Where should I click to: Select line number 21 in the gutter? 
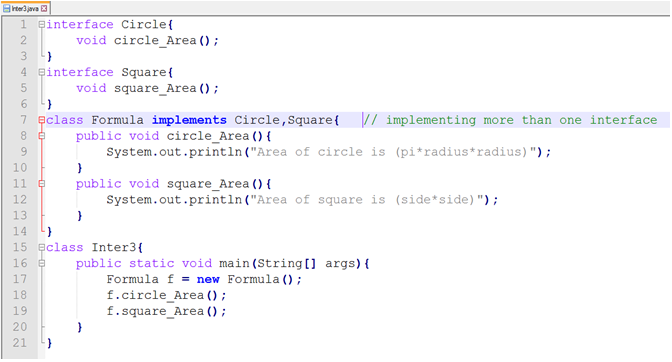click(x=20, y=343)
